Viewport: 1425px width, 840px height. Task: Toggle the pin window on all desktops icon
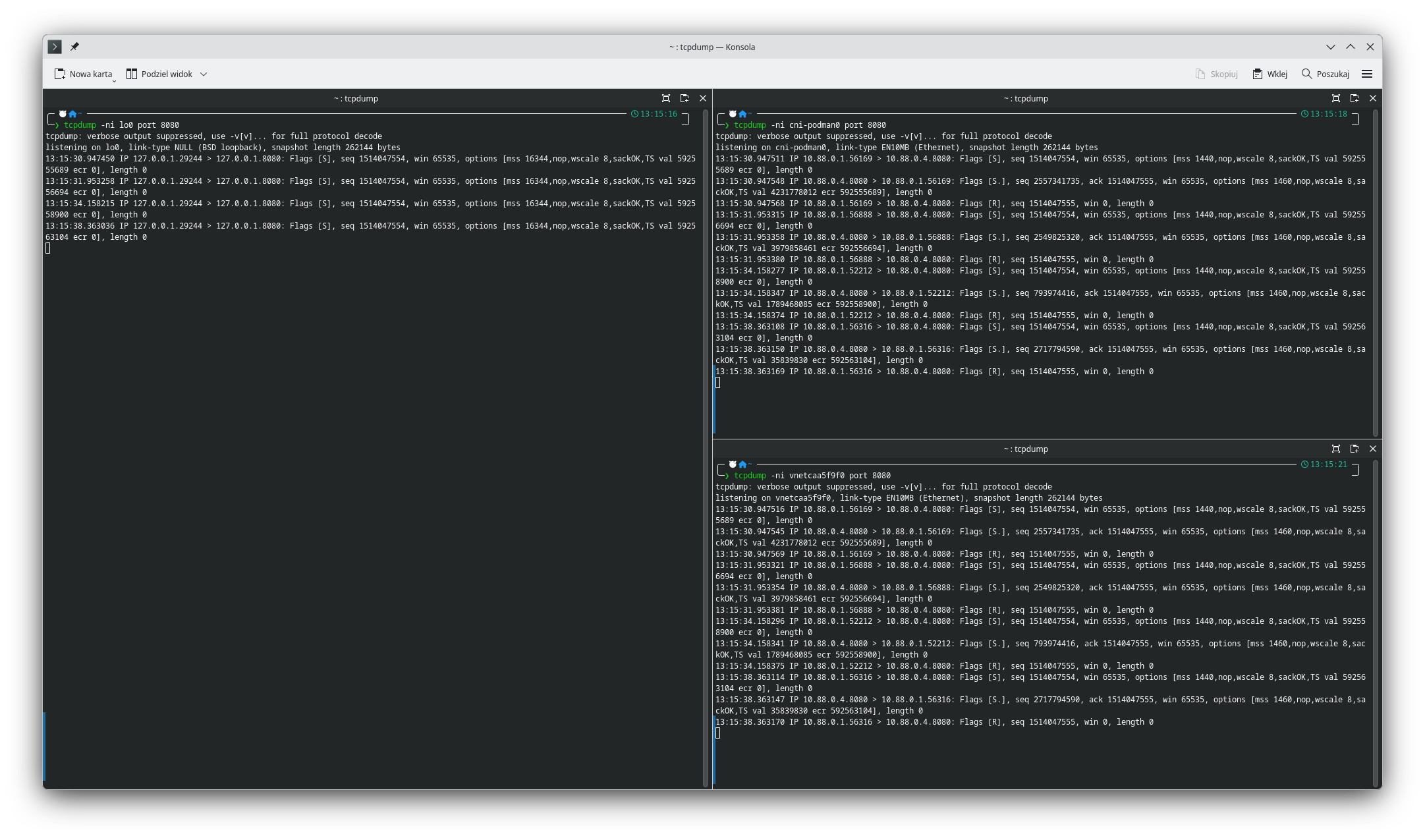(74, 47)
